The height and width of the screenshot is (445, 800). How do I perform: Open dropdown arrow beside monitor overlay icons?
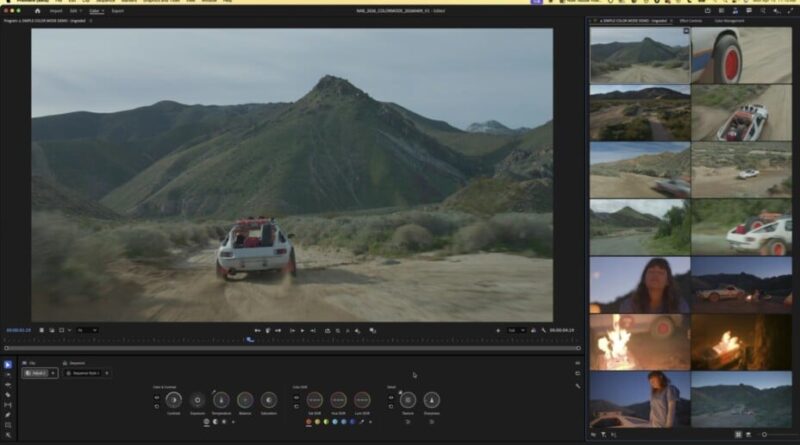coord(69,330)
